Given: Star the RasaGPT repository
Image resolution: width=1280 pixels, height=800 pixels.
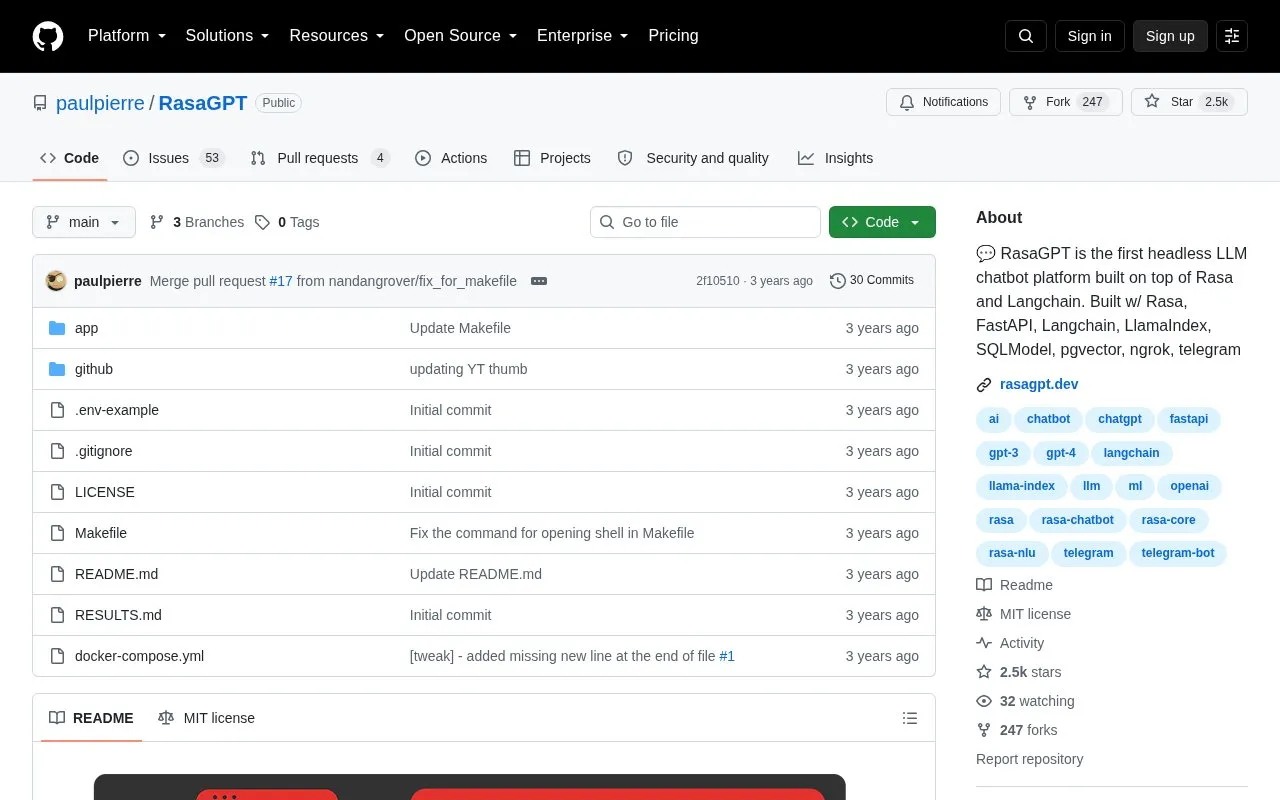Looking at the screenshot, I should click(x=1189, y=102).
